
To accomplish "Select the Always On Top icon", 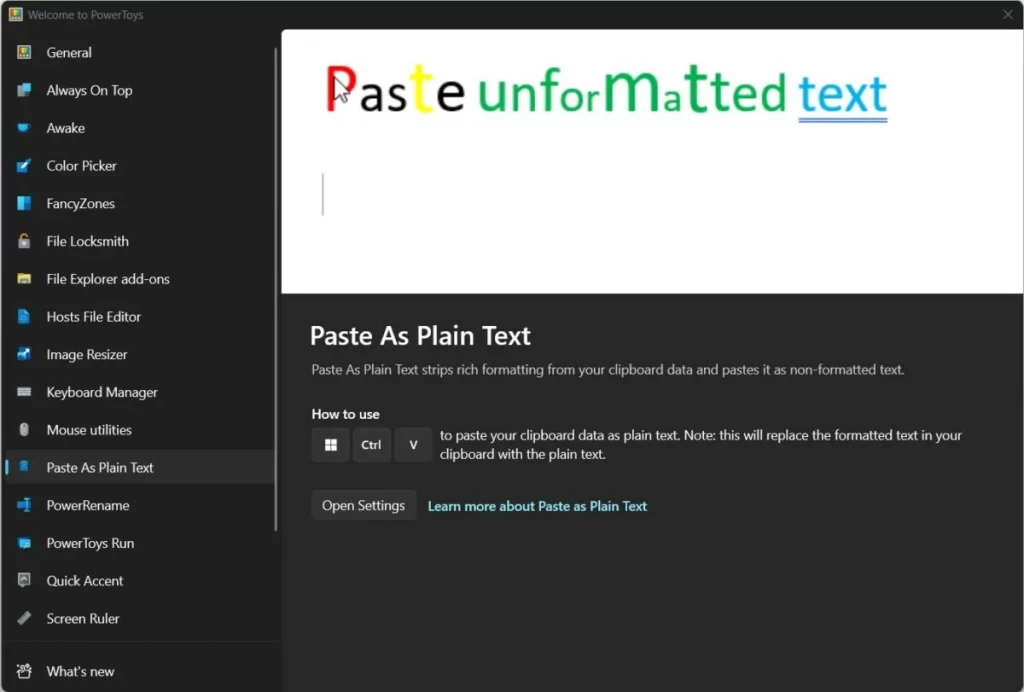I will click(24, 91).
